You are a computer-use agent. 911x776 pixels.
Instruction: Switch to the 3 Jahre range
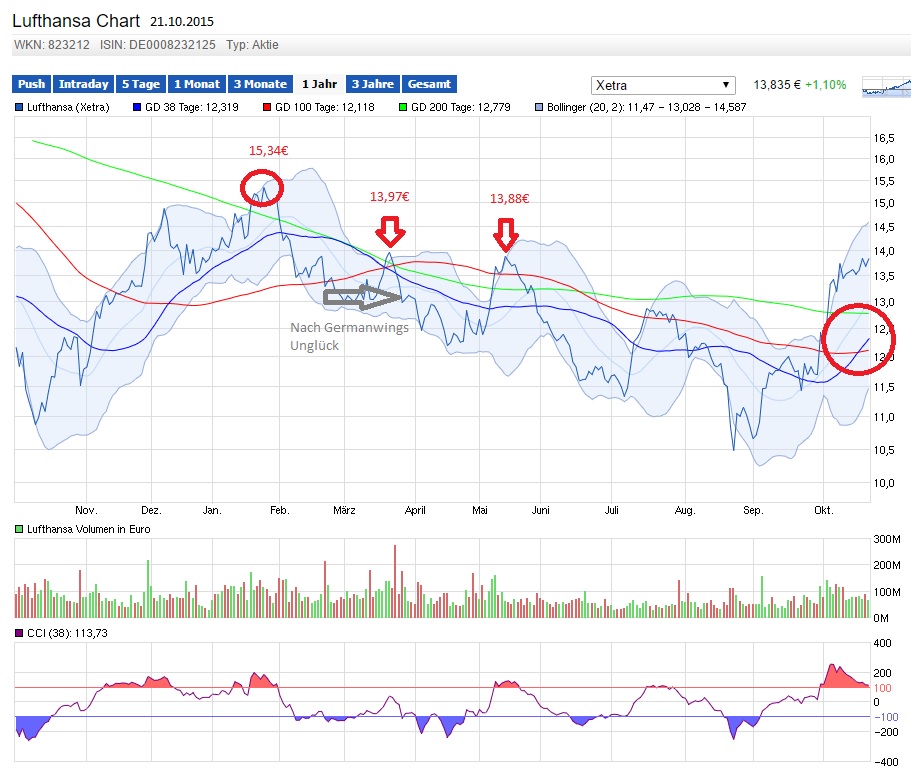point(372,84)
